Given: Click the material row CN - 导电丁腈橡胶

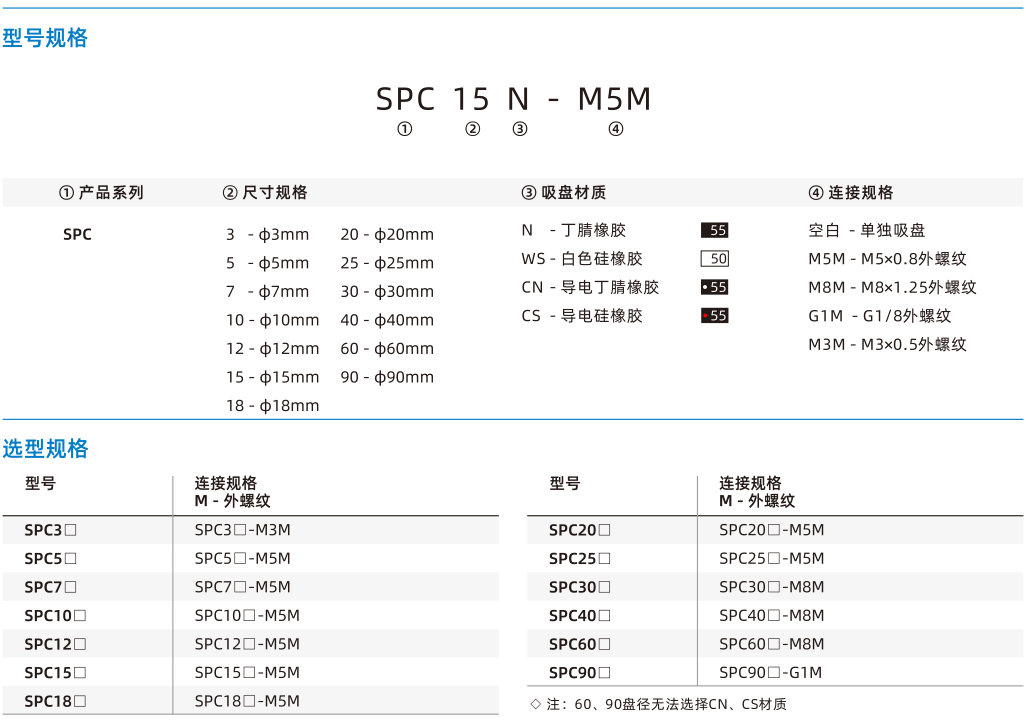Looking at the screenshot, I should coord(590,287).
